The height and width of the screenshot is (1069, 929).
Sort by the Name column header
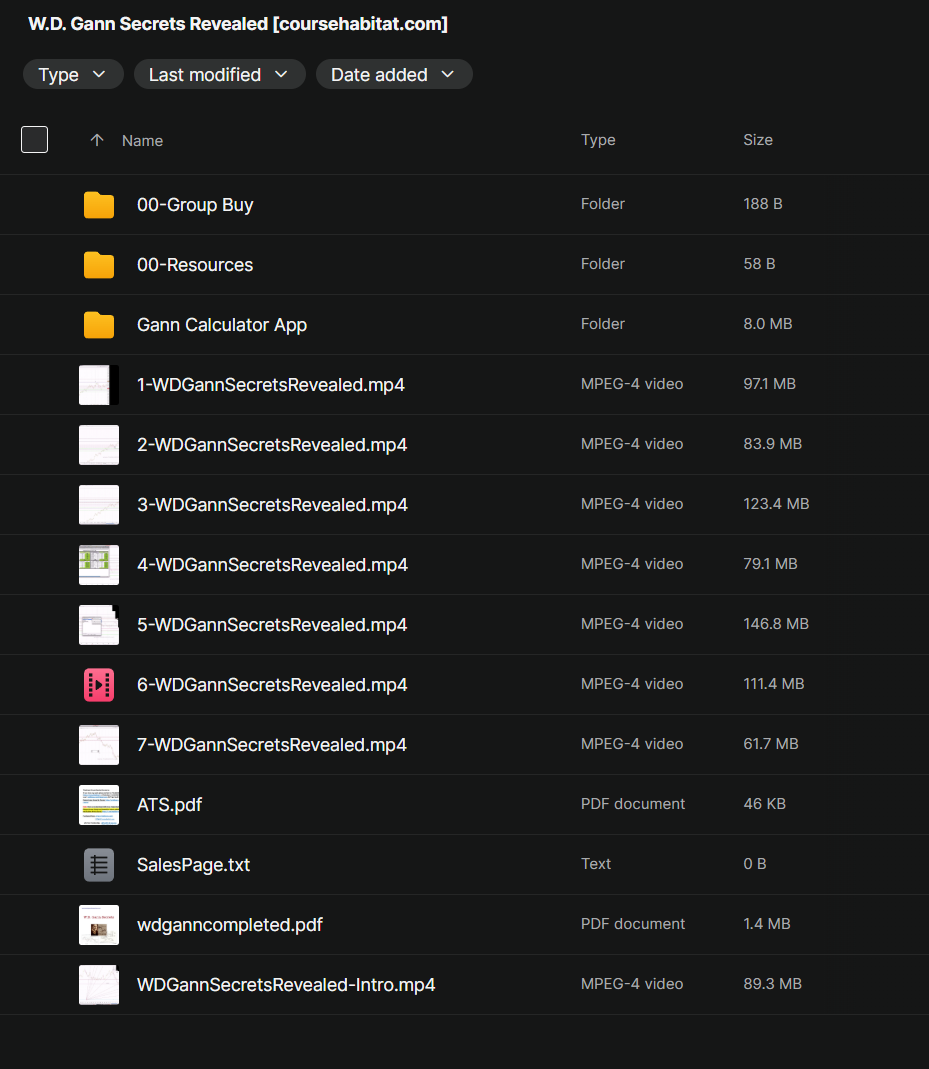tap(142, 141)
